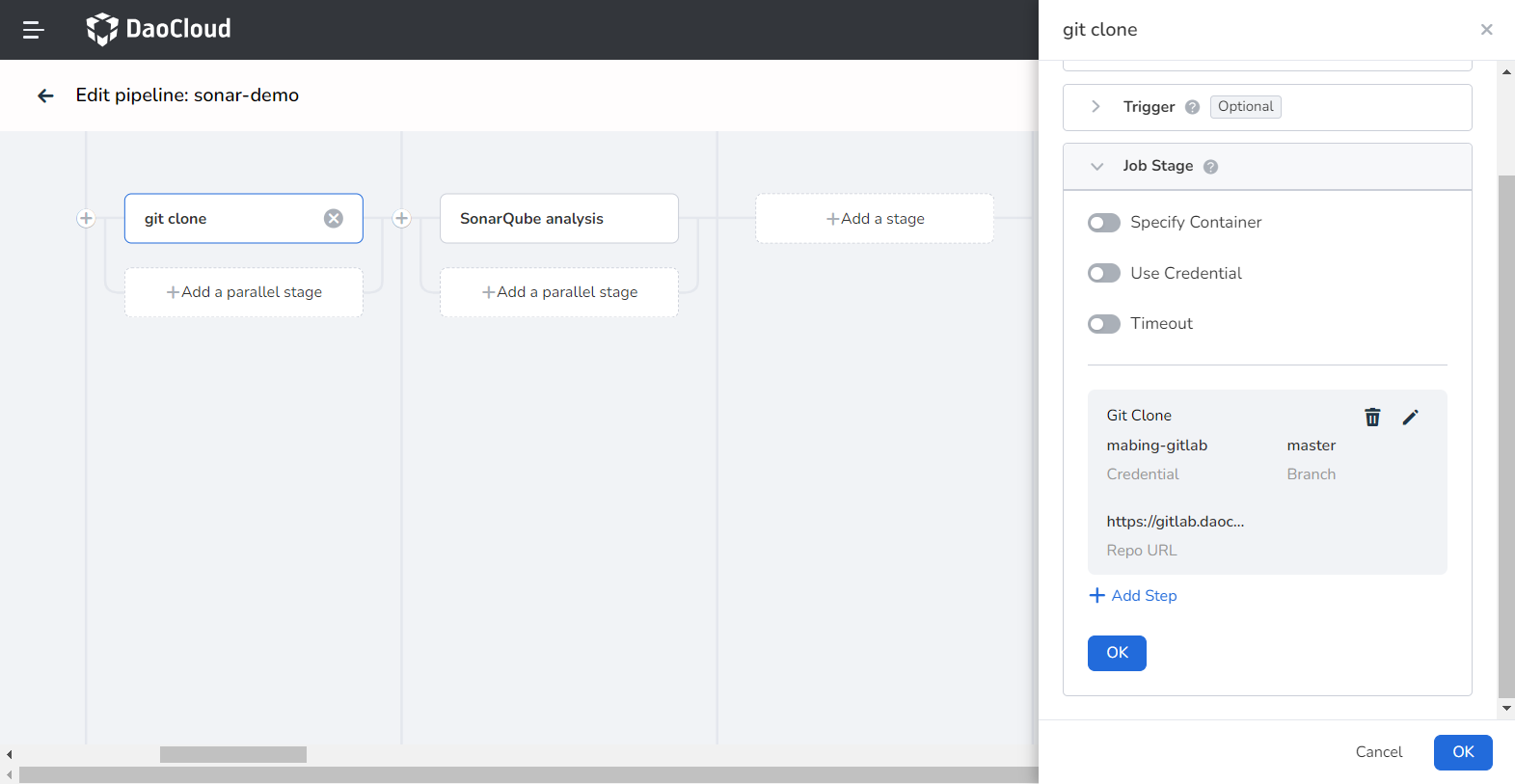Turn on Use Credential
The width and height of the screenshot is (1515, 784).
[x=1104, y=274]
